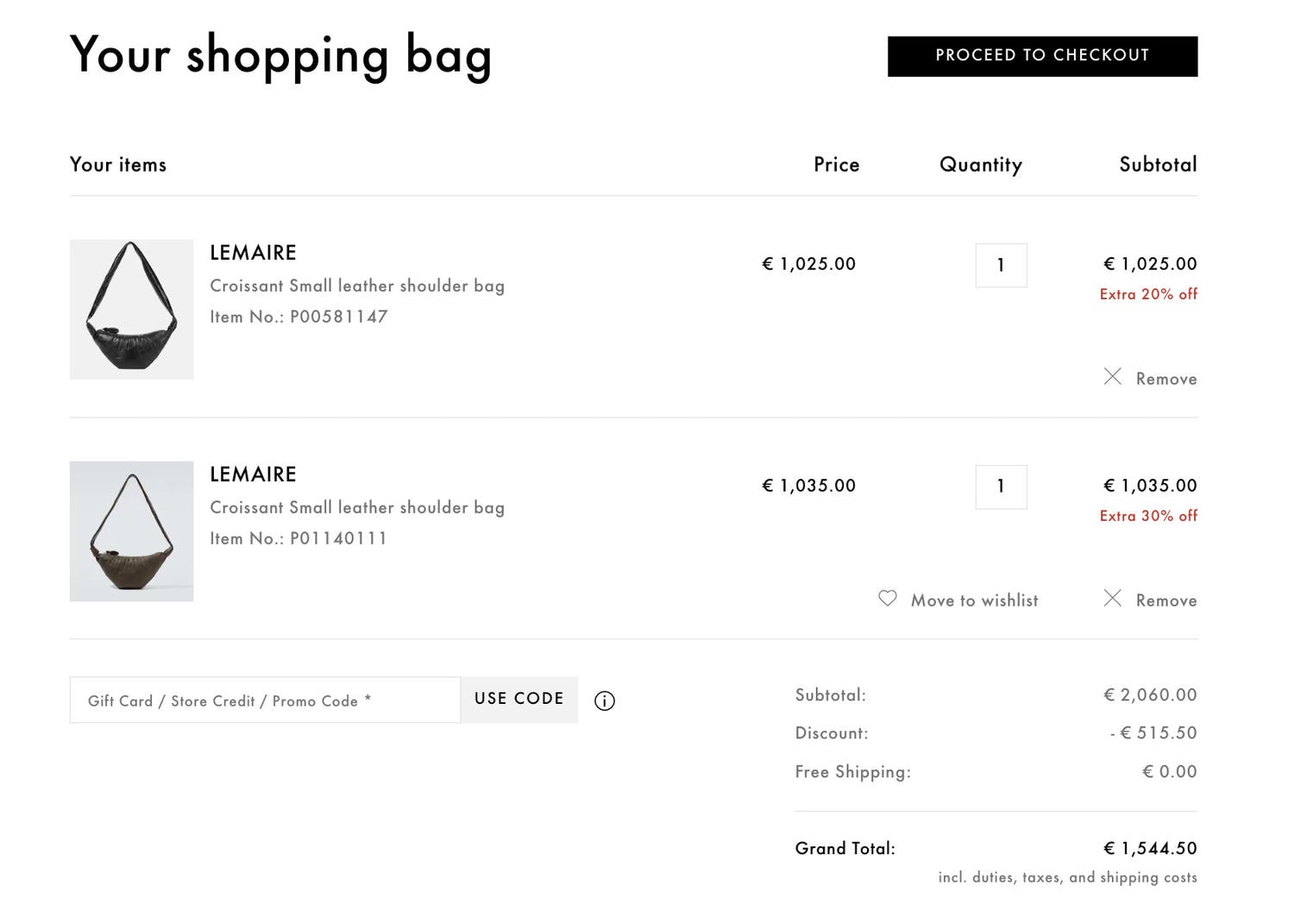Open the black Lemaire bag thumbnail
The width and height of the screenshot is (1294, 924).
point(131,310)
